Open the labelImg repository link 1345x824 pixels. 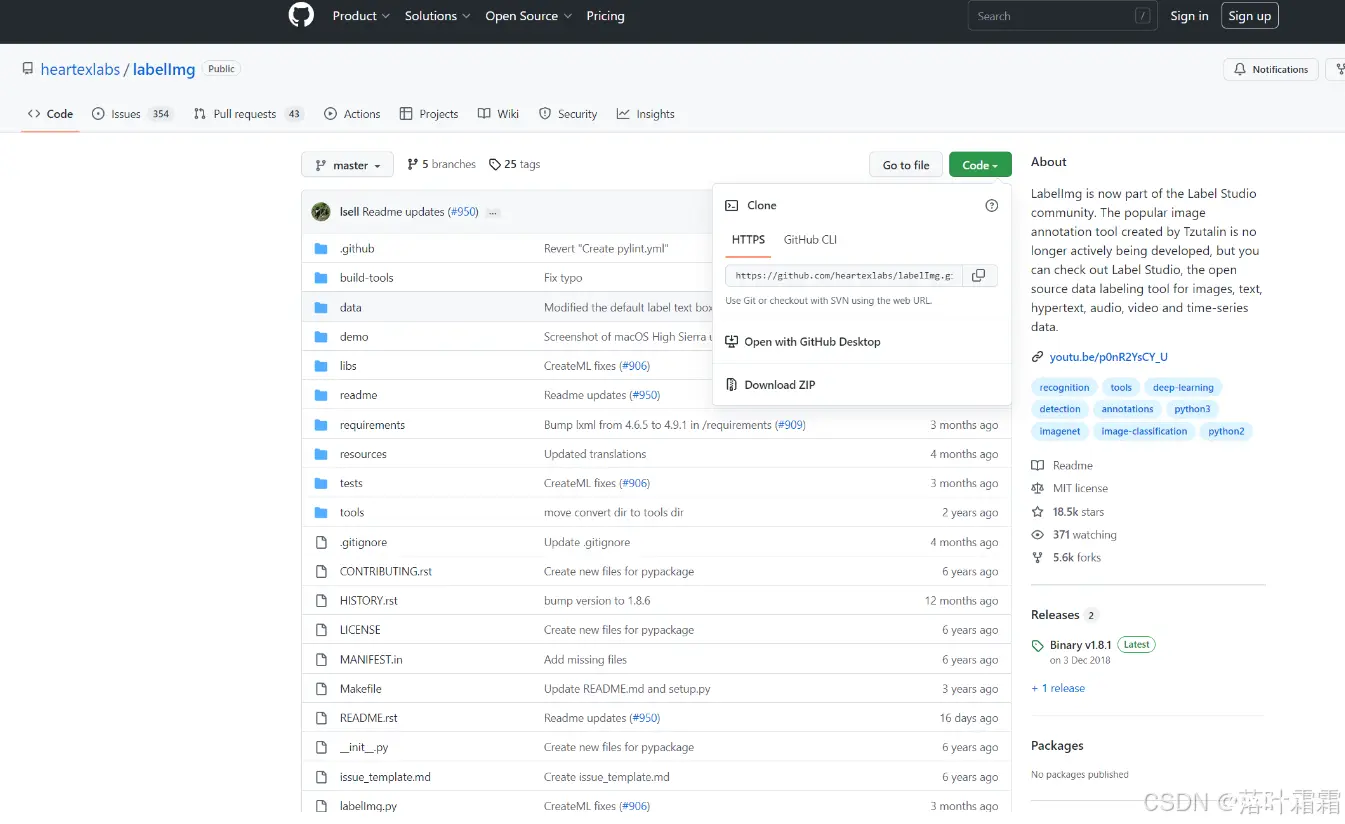164,69
